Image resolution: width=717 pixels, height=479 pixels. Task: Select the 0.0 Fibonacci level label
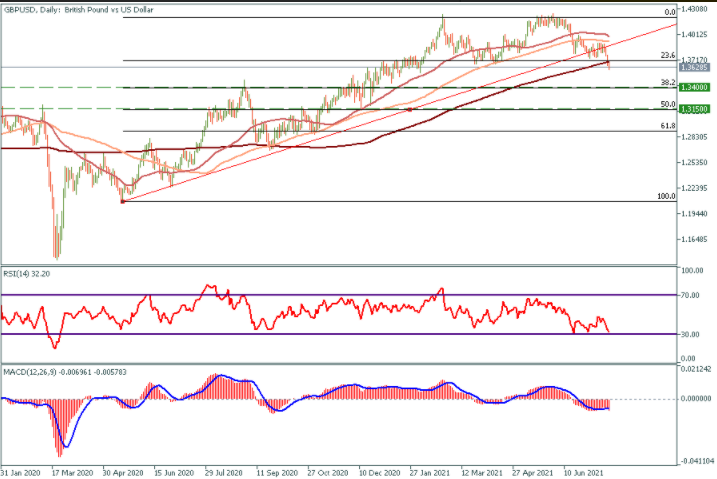[x=670, y=12]
